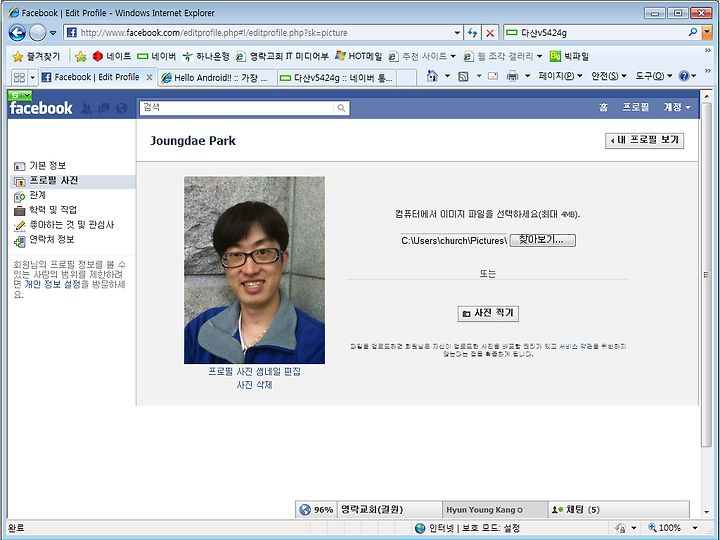Expand the 계정 account dropdown
The width and height of the screenshot is (720, 540).
(677, 107)
